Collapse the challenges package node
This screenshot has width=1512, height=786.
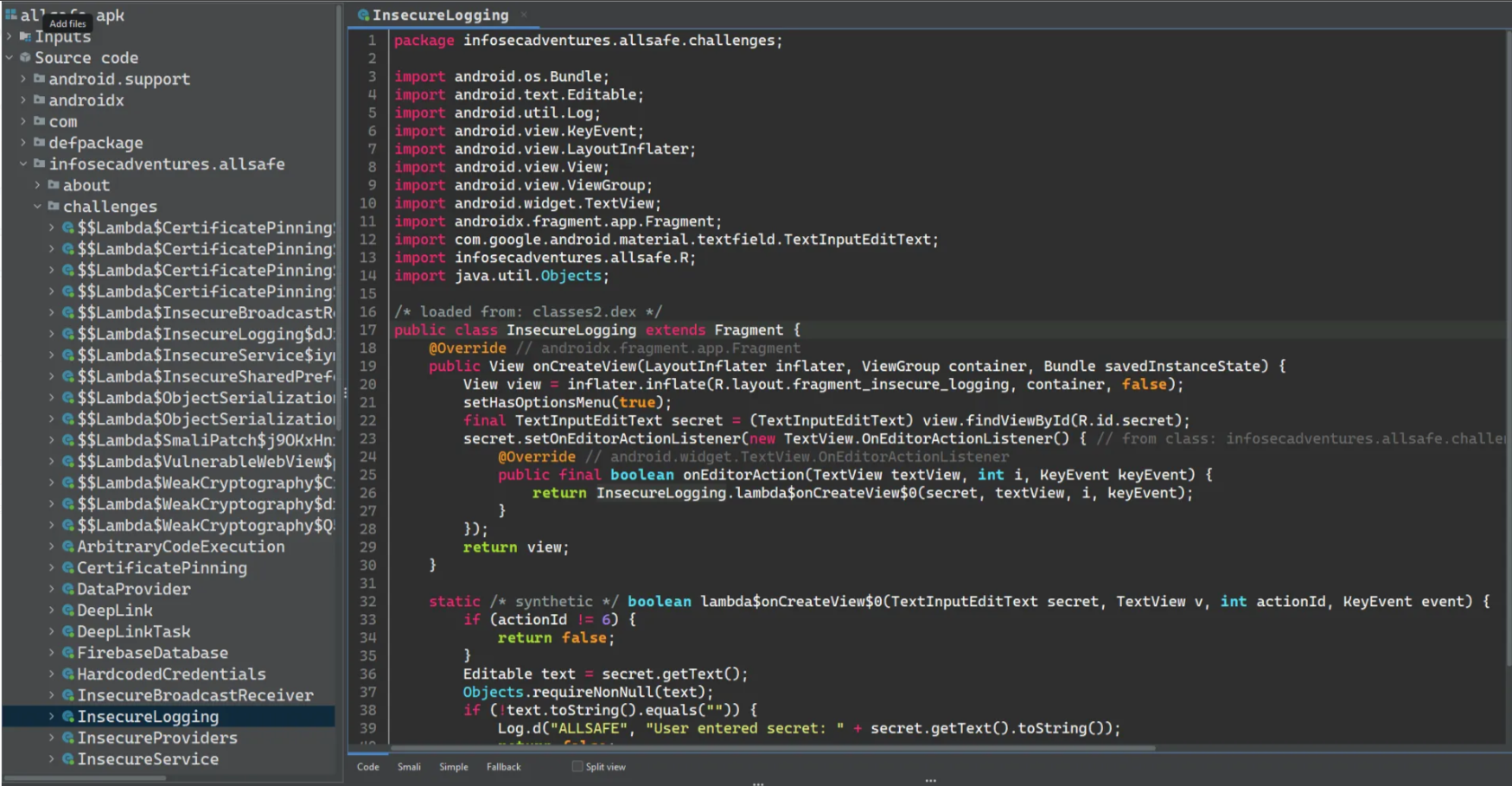pyautogui.click(x=37, y=206)
